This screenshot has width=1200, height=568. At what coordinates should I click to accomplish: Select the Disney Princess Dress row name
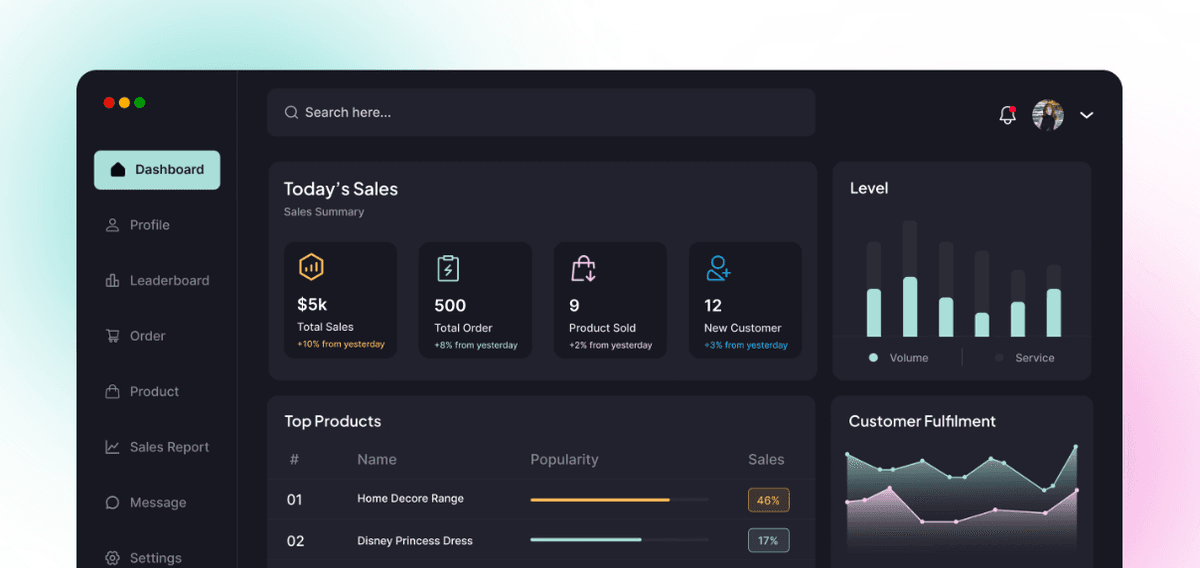pos(415,541)
